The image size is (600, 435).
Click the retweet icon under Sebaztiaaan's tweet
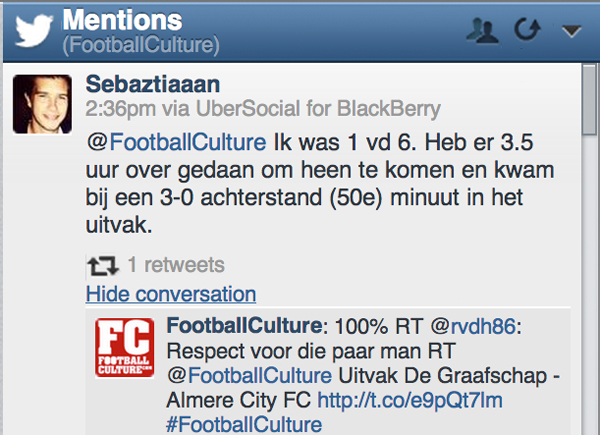click(x=100, y=265)
